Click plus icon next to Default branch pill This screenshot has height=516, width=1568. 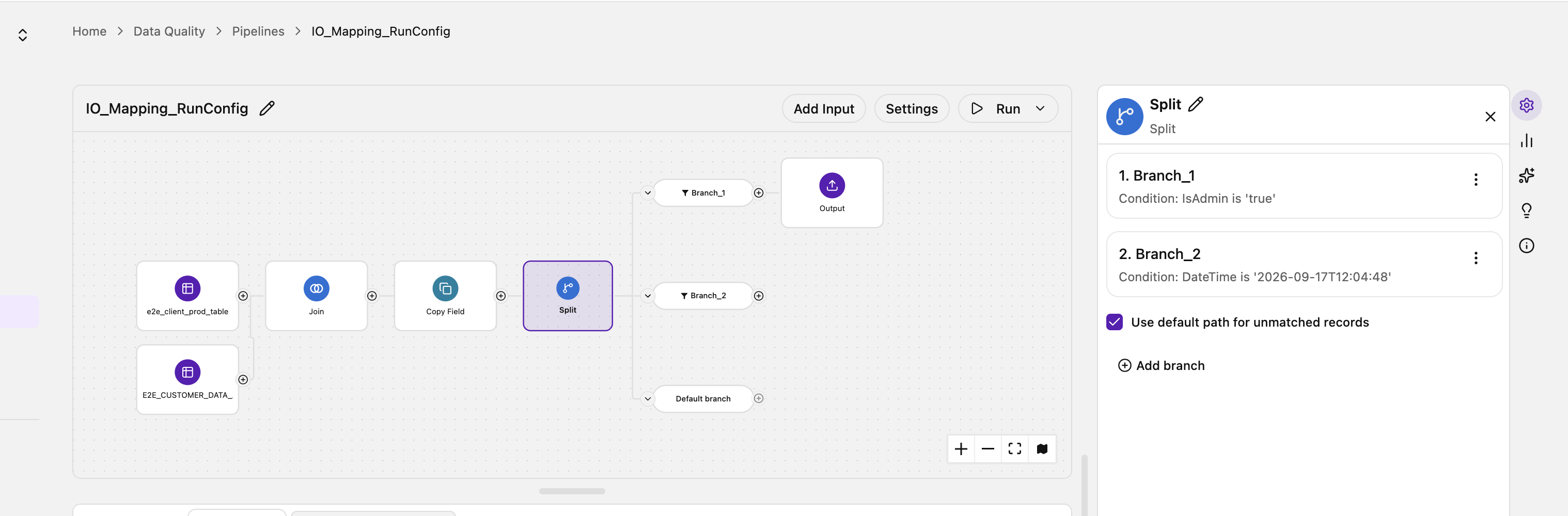click(x=758, y=398)
